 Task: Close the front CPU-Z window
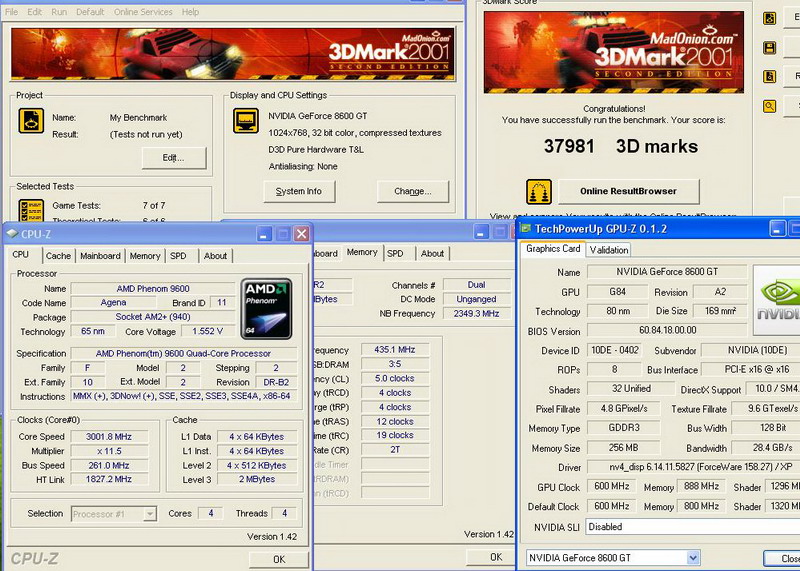(x=302, y=234)
